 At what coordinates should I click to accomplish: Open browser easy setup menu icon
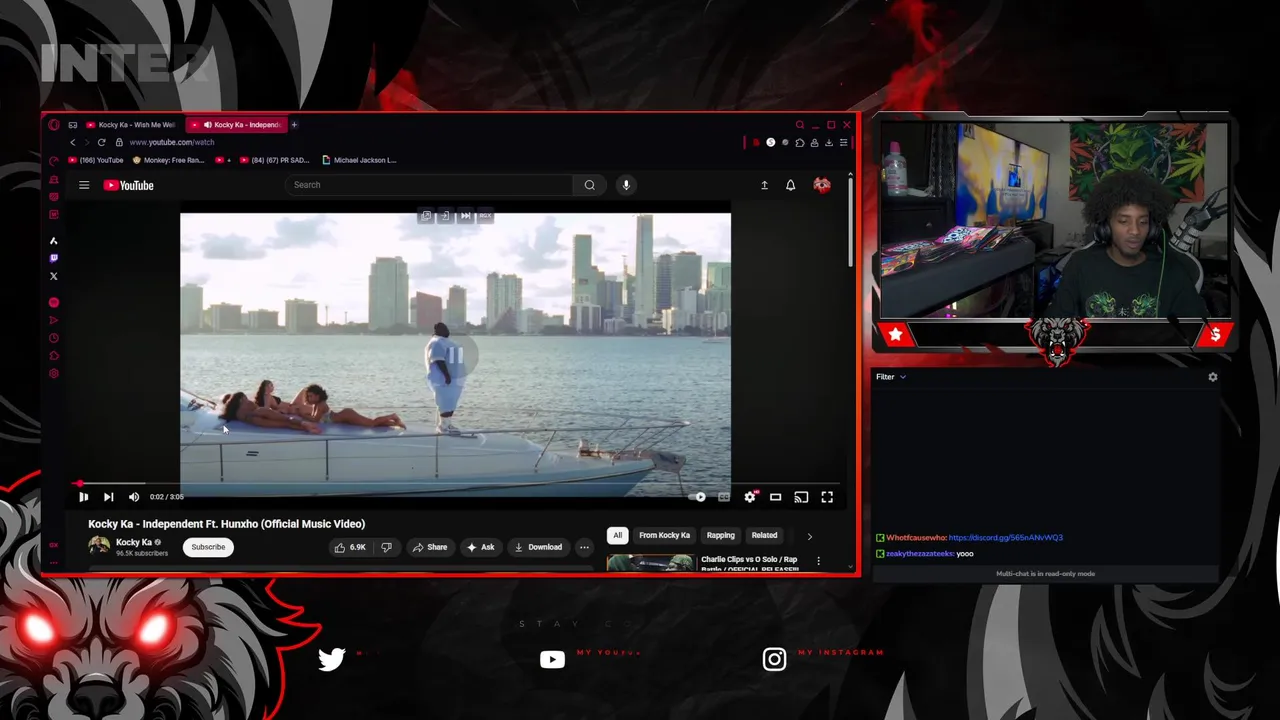(843, 143)
